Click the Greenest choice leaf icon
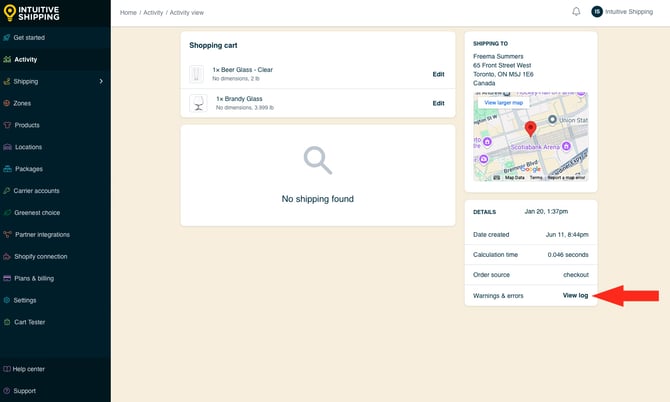The width and height of the screenshot is (670, 402). click(7, 212)
